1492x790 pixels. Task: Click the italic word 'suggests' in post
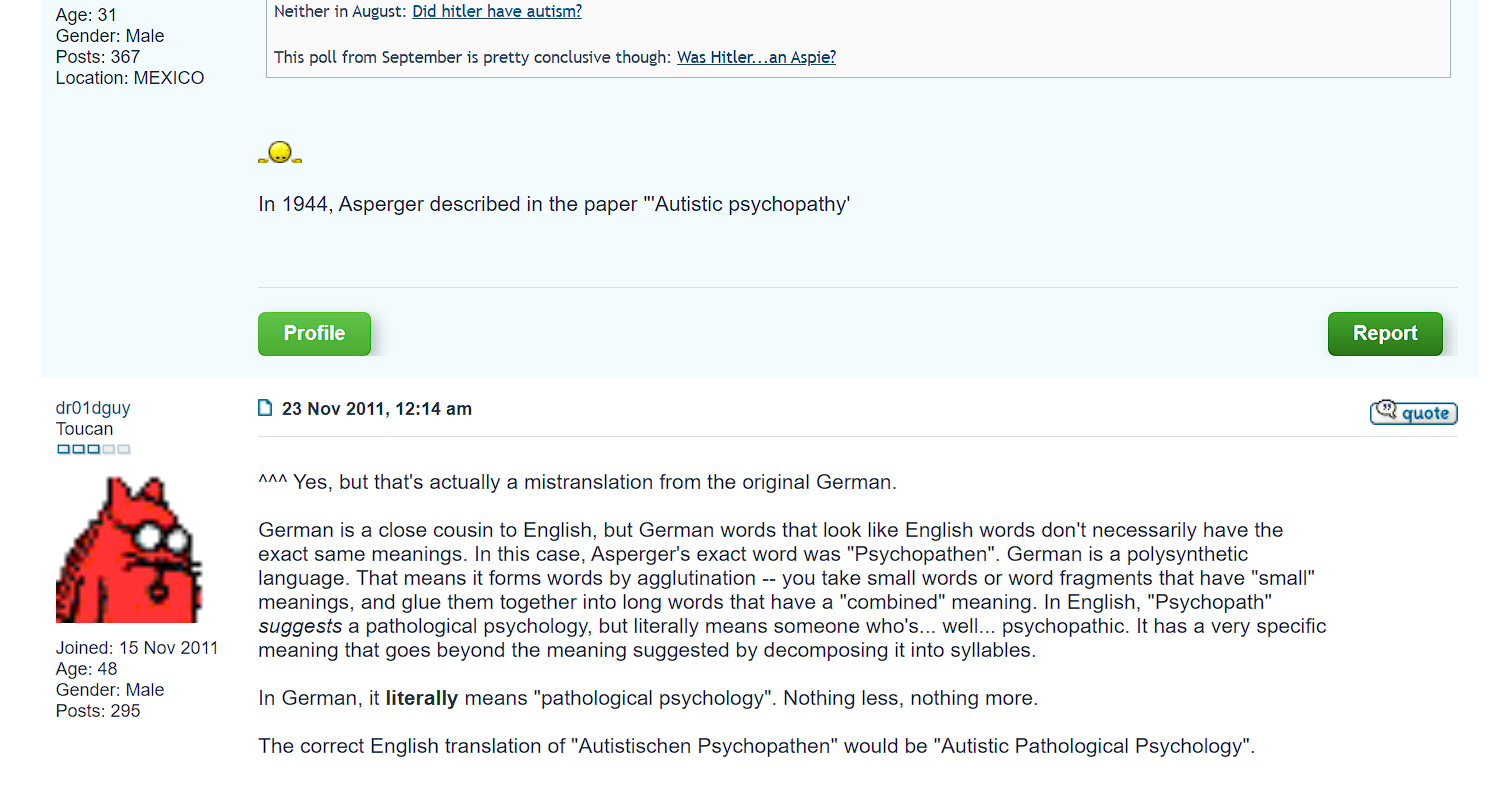click(x=300, y=627)
